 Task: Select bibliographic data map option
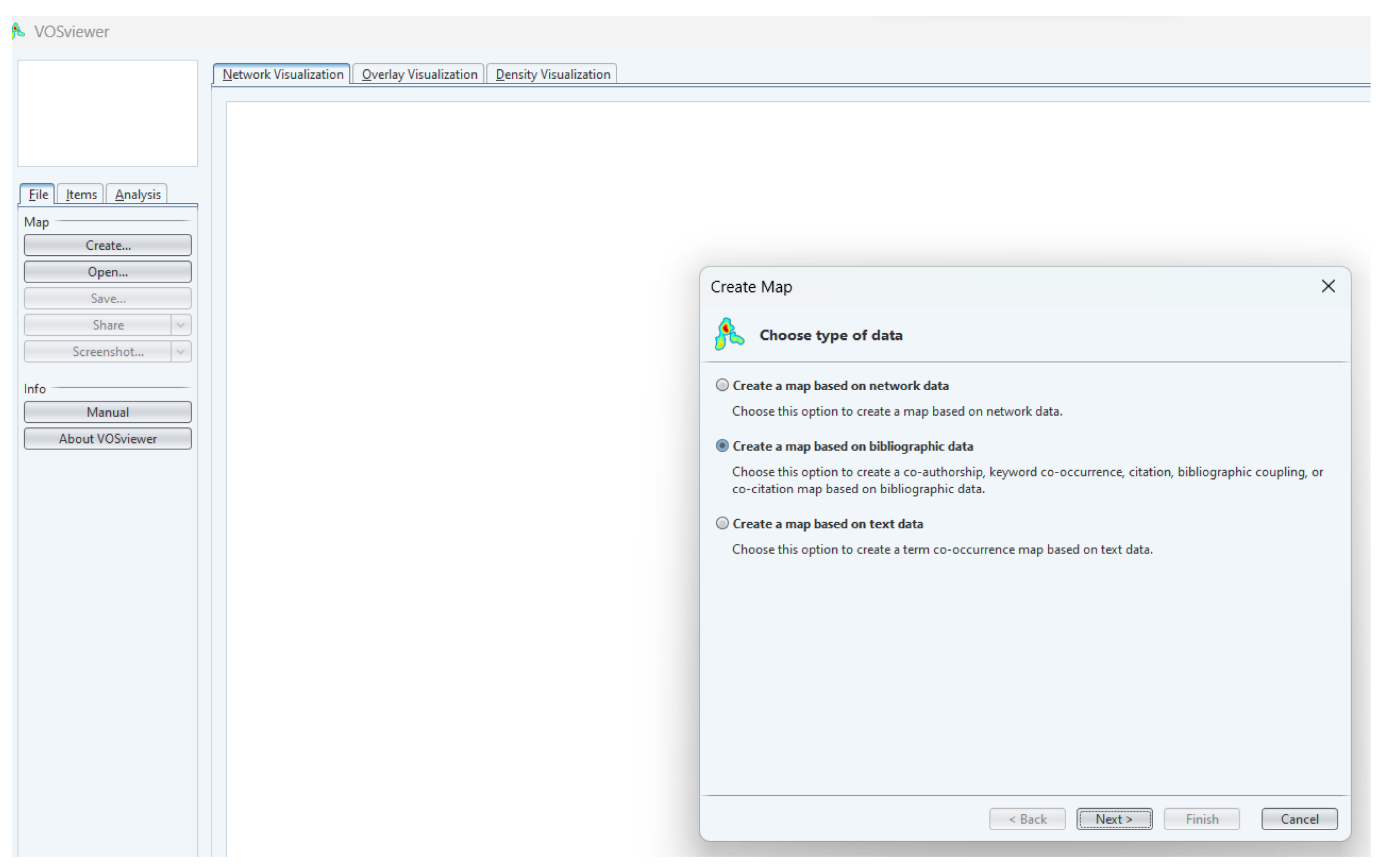pyautogui.click(x=721, y=446)
